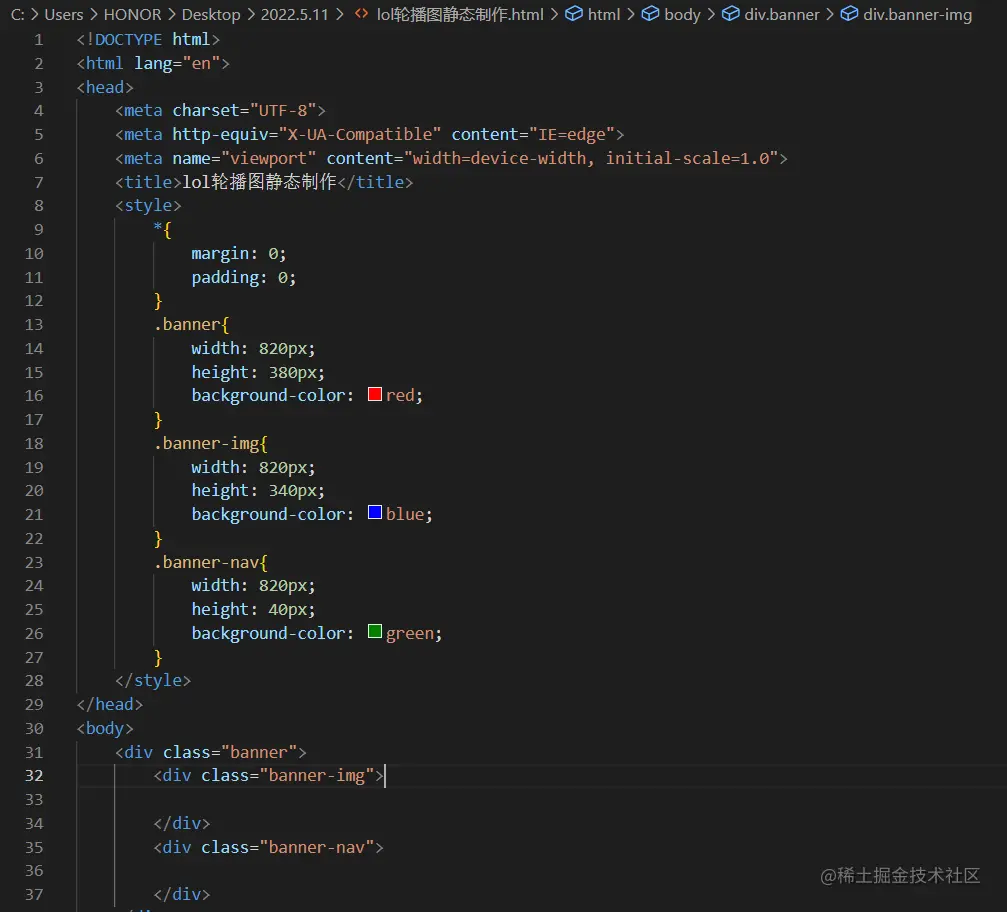Viewport: 1007px width, 912px height.
Task: Click the 'charset="UTF-8"' attribute
Action: click(x=244, y=111)
